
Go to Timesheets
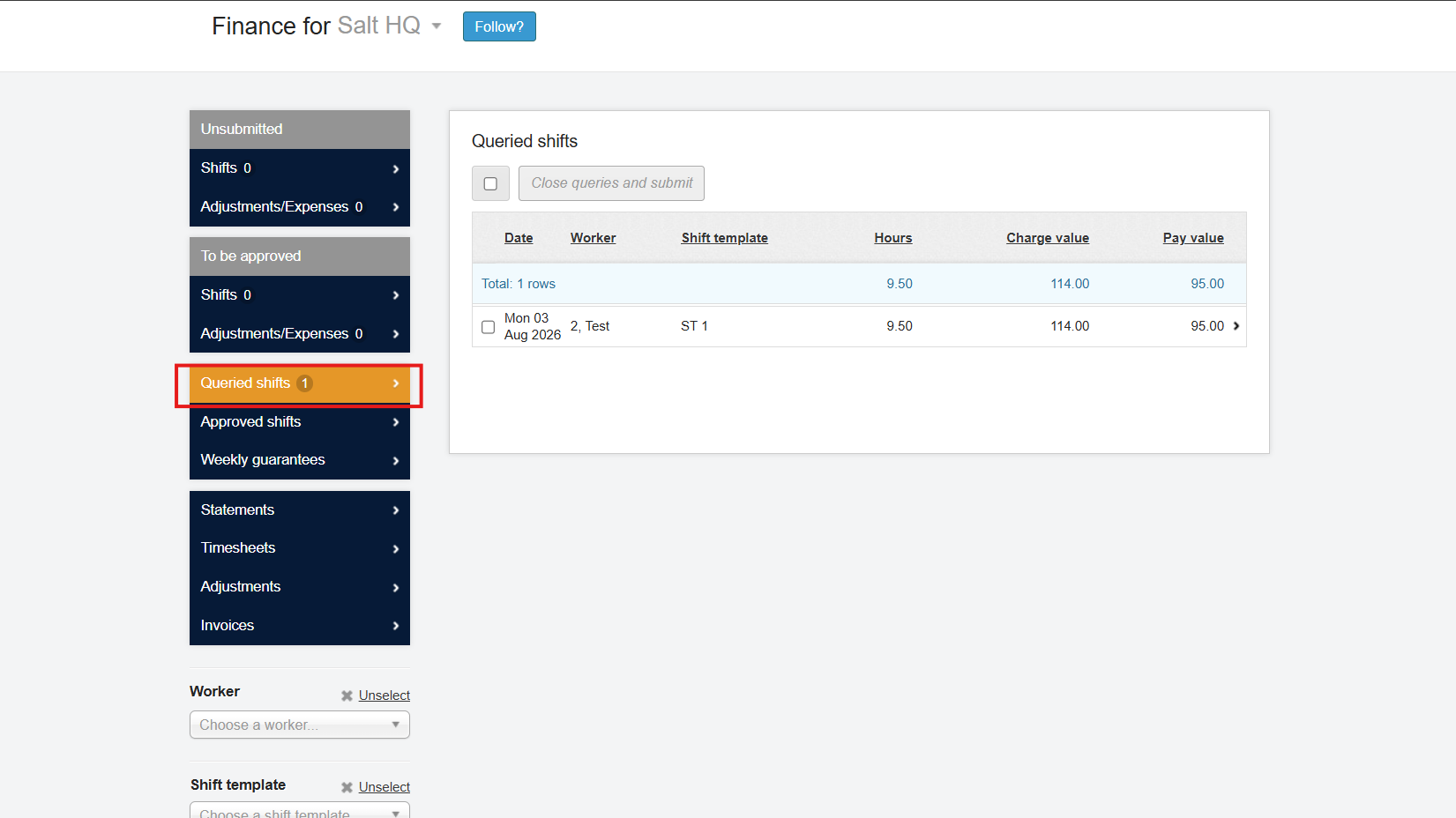click(300, 548)
